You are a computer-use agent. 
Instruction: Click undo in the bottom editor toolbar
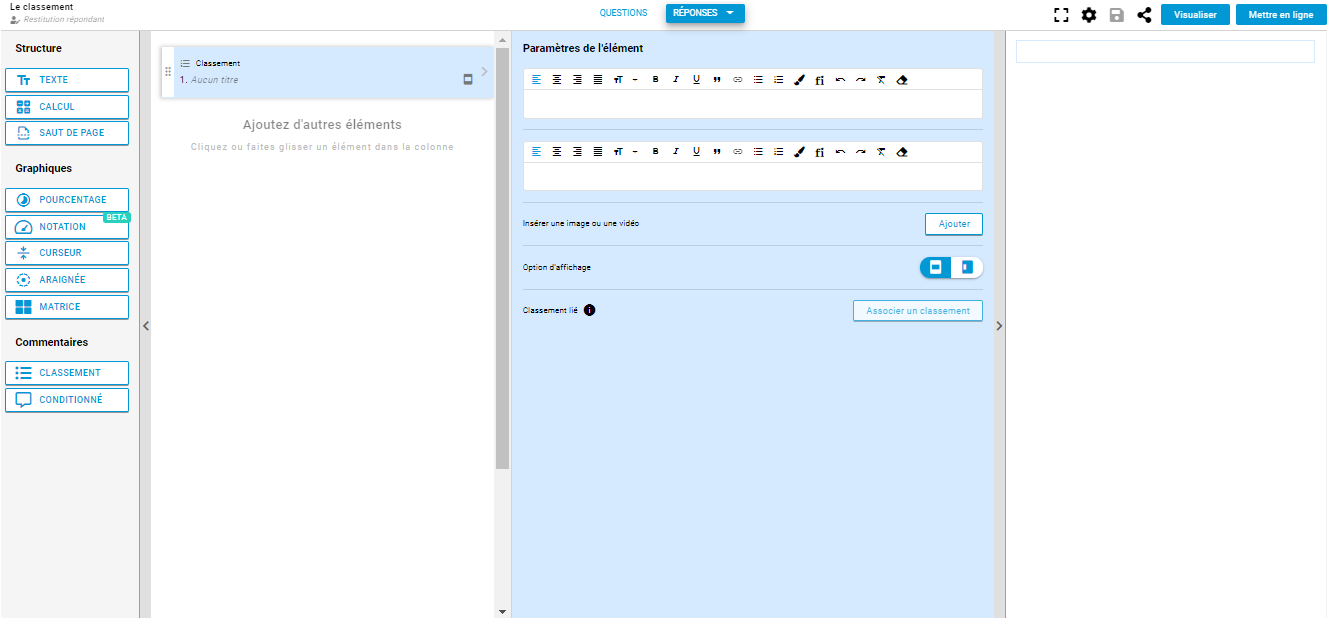840,152
